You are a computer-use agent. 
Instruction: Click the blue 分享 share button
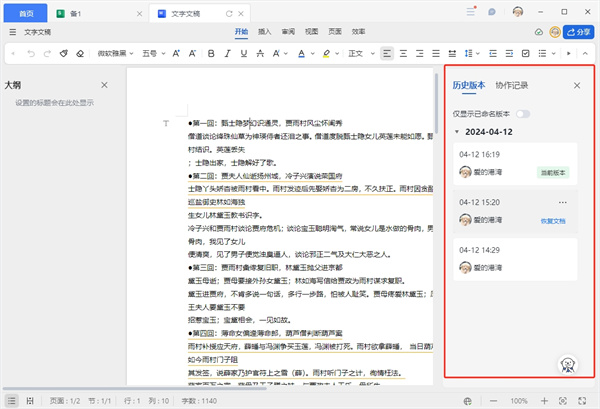tap(578, 32)
